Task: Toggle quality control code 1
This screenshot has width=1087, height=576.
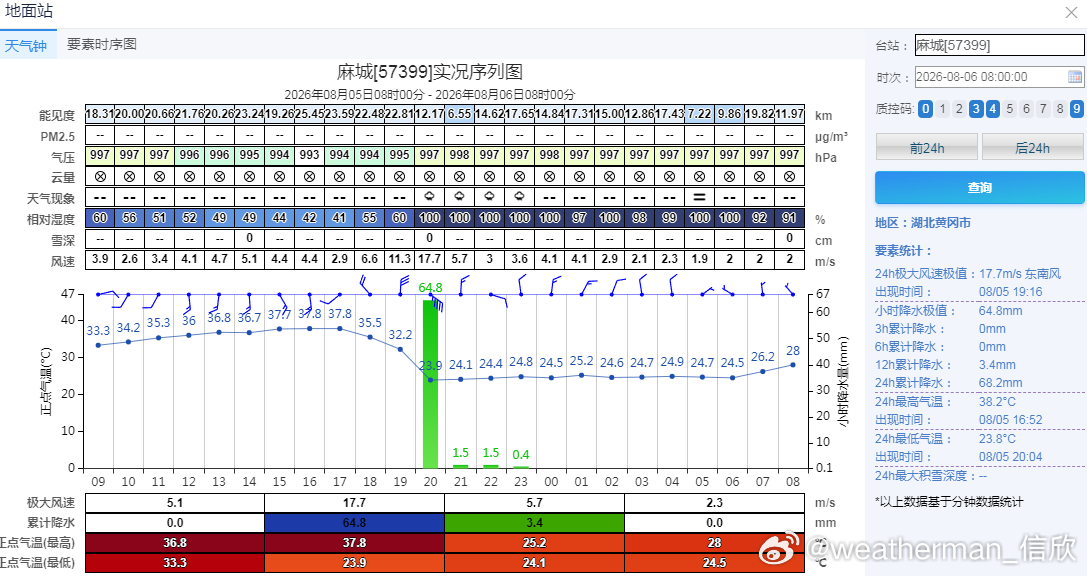Action: coord(942,109)
